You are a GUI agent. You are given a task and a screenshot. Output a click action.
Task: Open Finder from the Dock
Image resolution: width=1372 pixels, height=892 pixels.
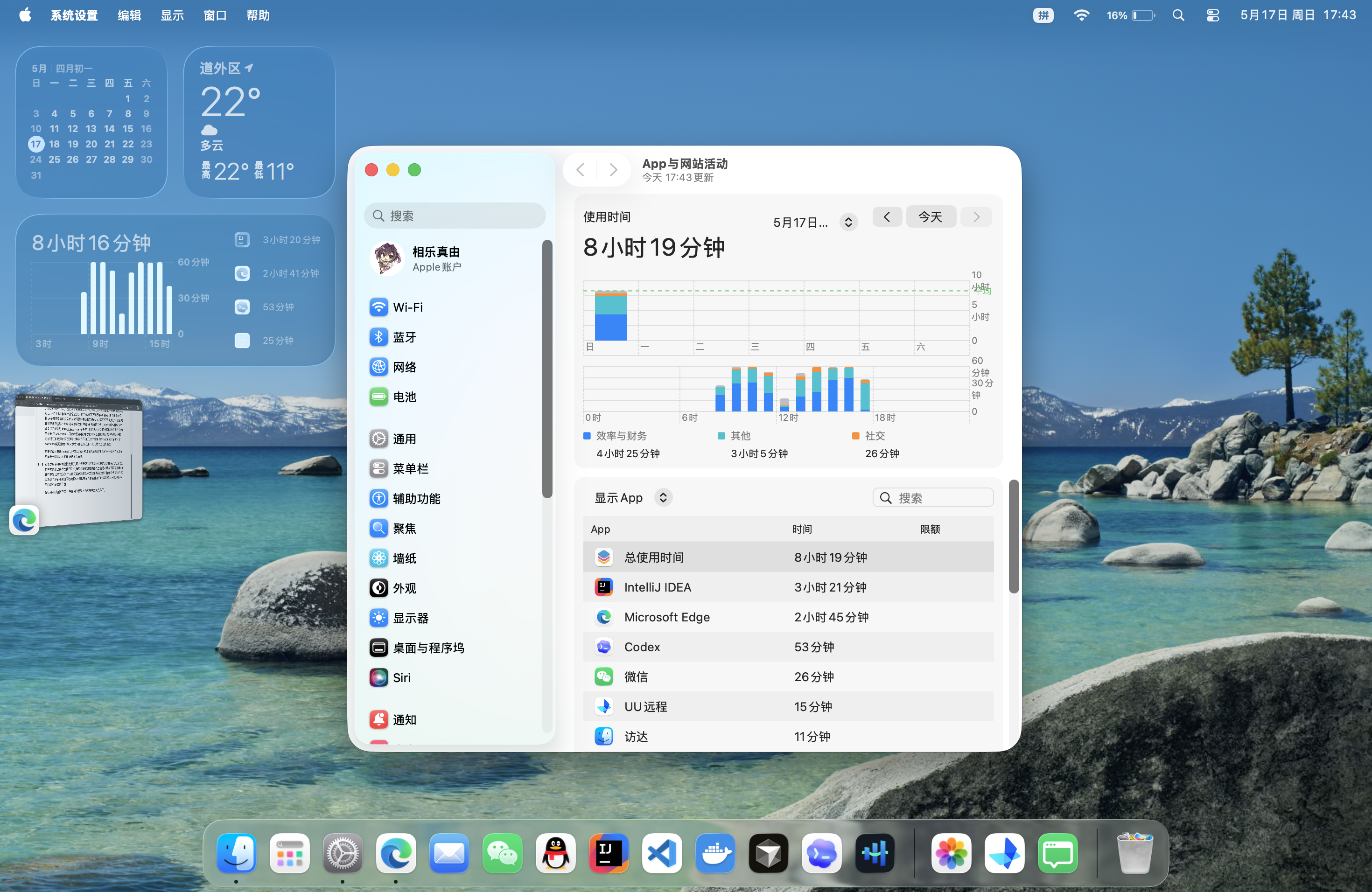pos(236,853)
